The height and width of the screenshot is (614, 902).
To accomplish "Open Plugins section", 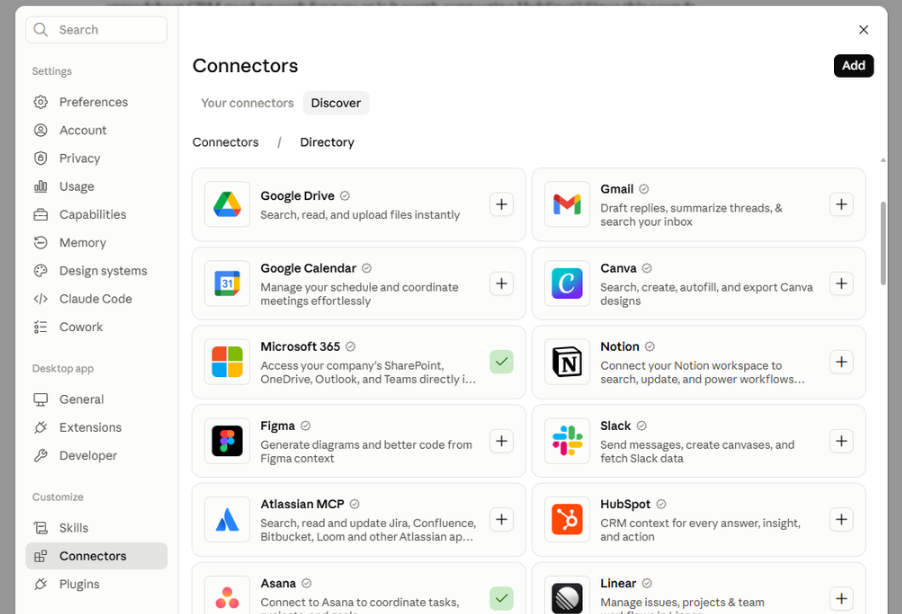I will tap(96, 584).
